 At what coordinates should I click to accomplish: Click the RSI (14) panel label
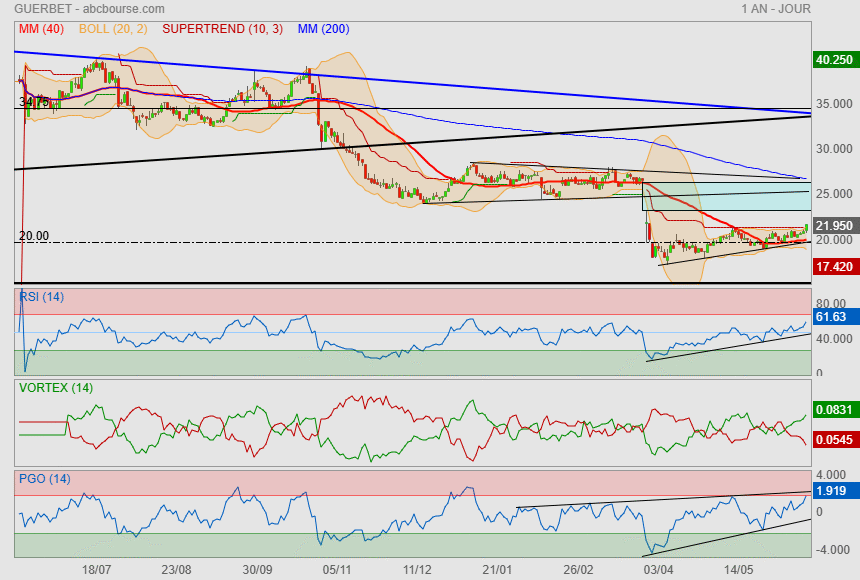tap(42, 296)
